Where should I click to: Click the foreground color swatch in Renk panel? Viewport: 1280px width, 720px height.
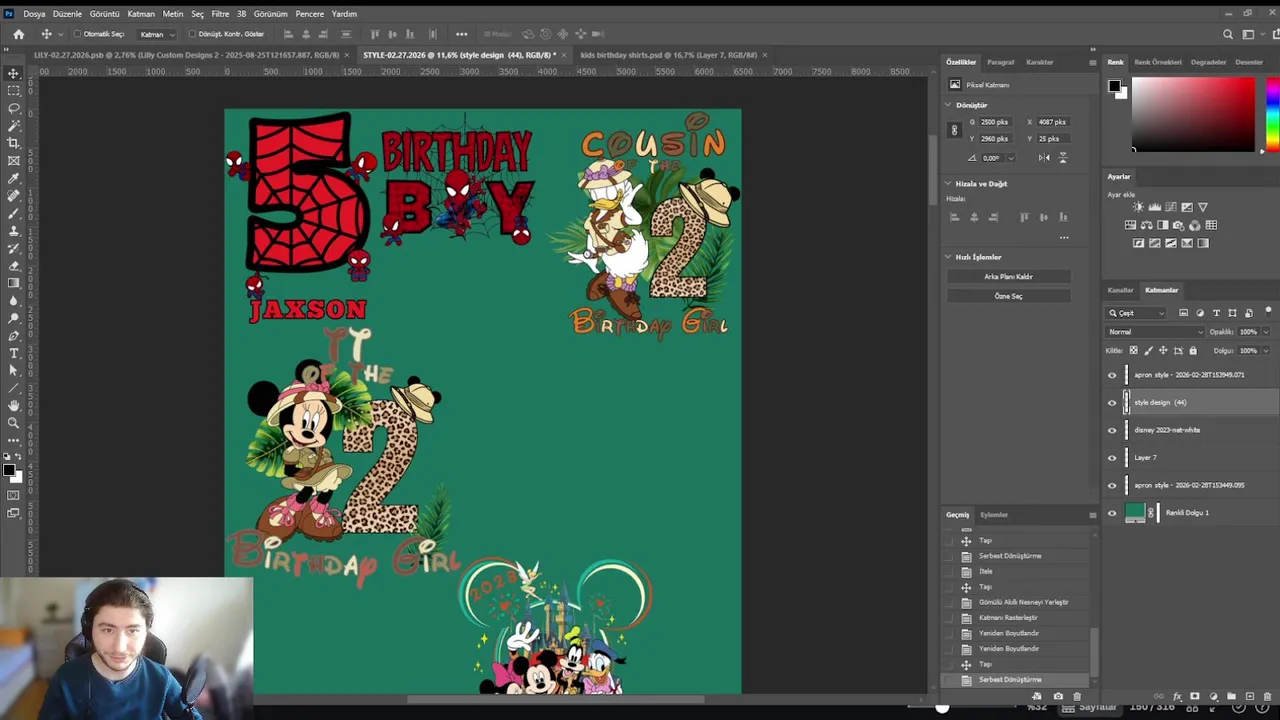(x=1114, y=86)
